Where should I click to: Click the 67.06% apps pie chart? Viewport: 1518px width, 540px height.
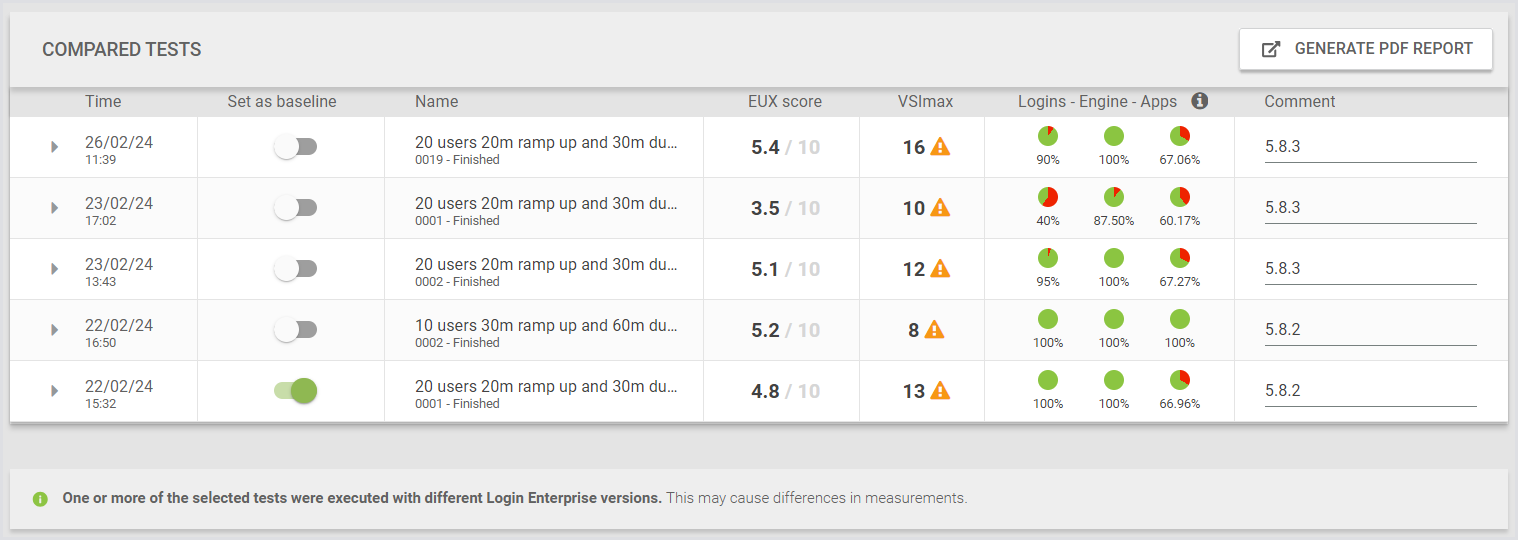pyautogui.click(x=1180, y=136)
